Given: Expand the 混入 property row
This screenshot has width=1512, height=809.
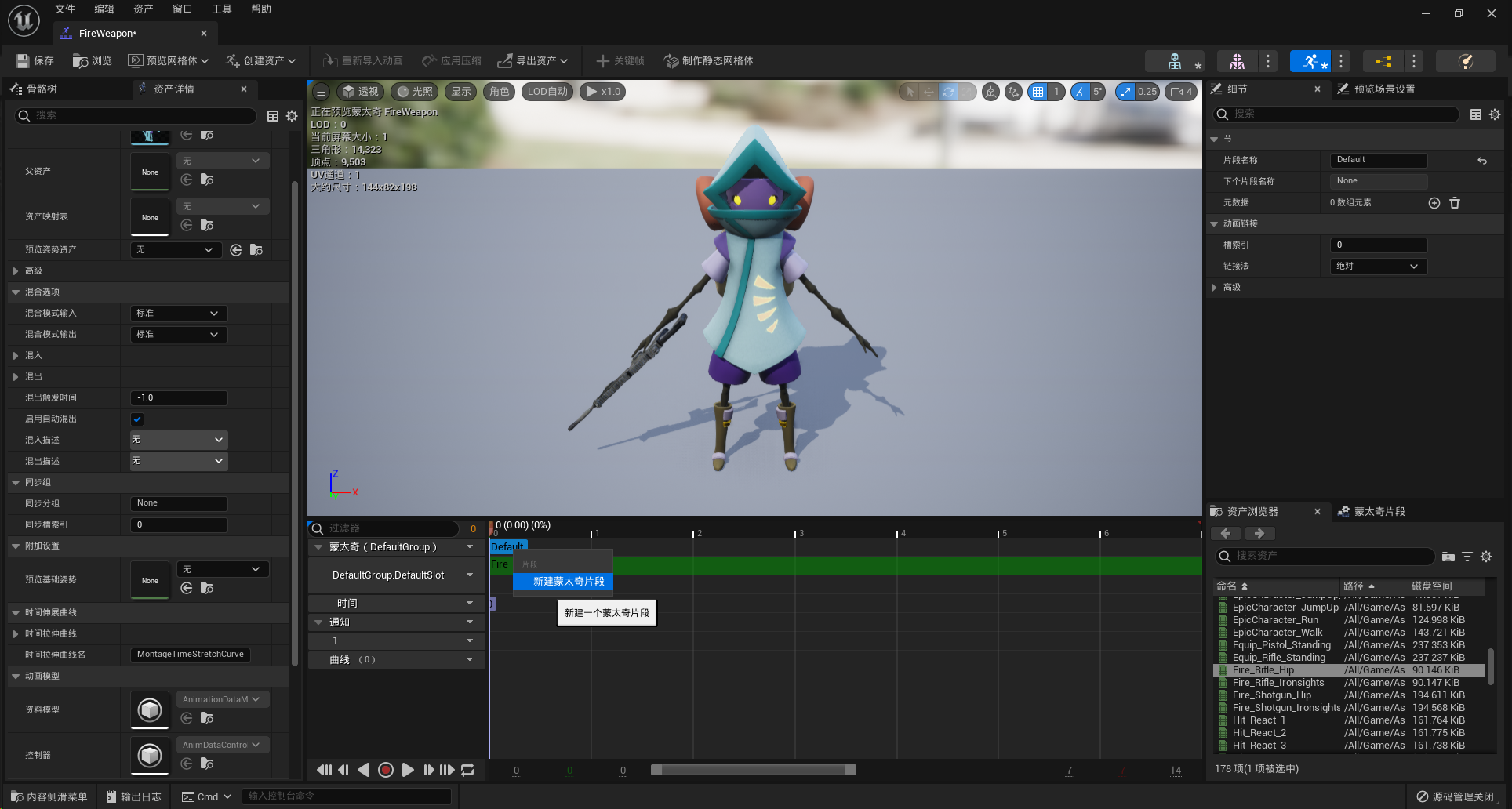Looking at the screenshot, I should [16, 356].
